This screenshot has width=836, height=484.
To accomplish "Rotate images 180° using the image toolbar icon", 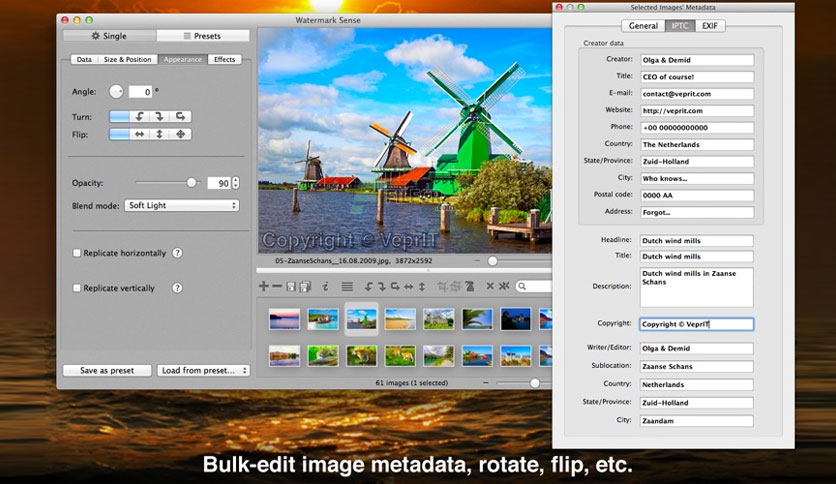I will point(395,286).
